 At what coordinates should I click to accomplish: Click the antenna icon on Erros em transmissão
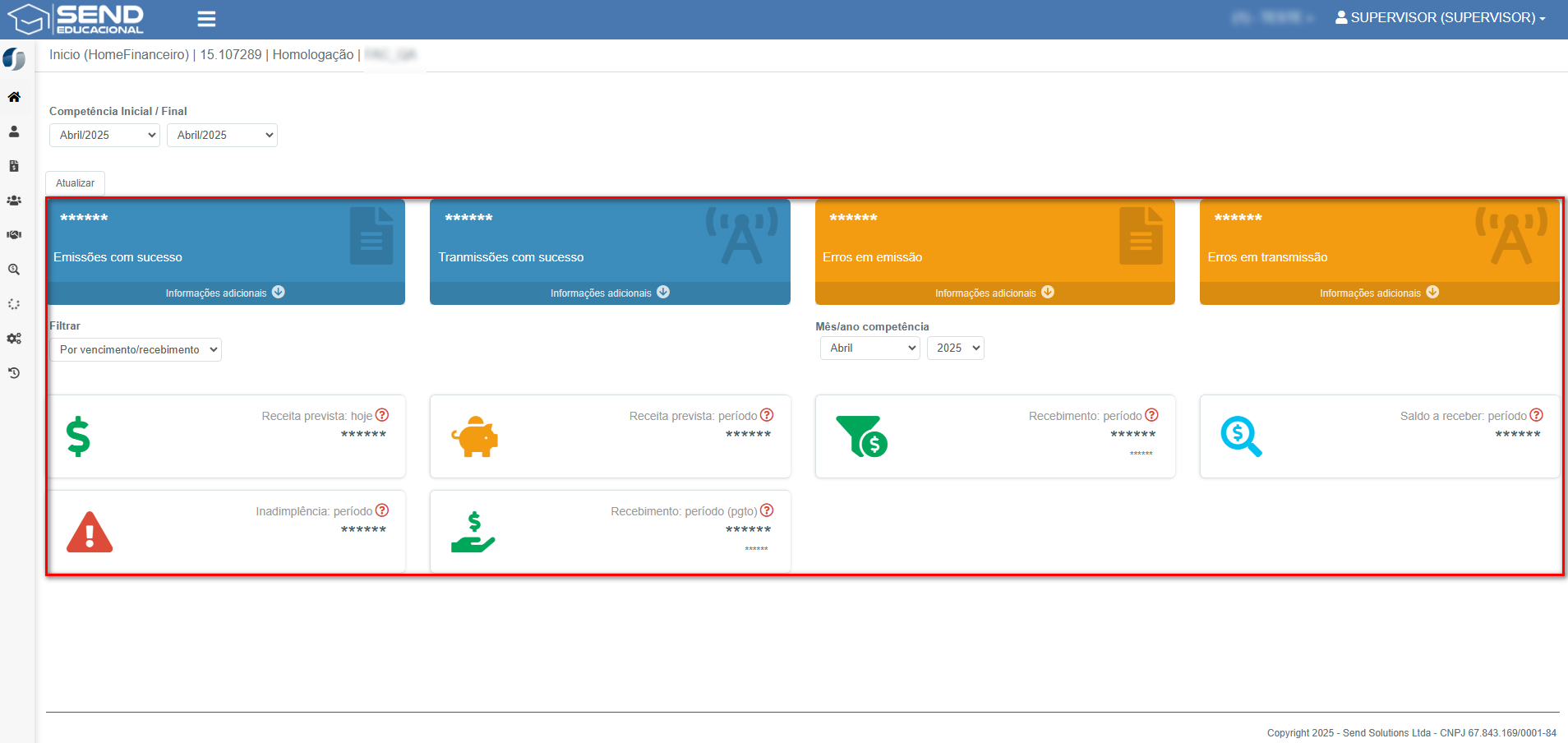point(1511,236)
